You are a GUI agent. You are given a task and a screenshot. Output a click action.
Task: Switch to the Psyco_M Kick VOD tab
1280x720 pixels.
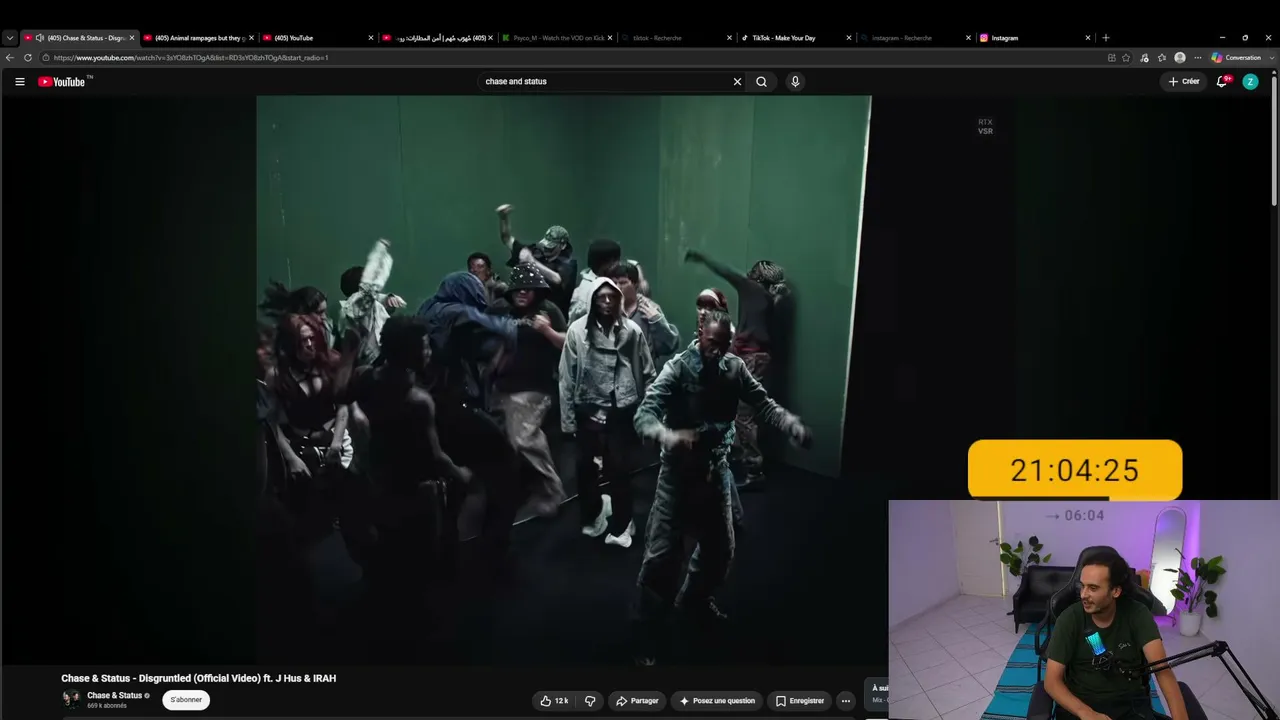(x=558, y=38)
